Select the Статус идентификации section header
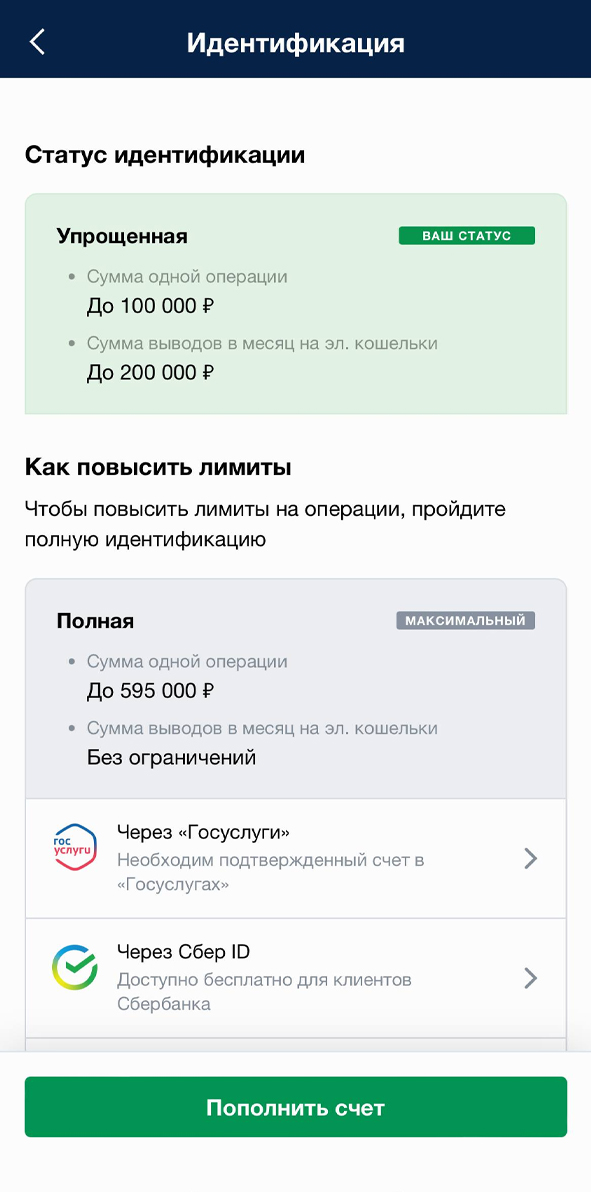This screenshot has width=591, height=1192. [164, 156]
